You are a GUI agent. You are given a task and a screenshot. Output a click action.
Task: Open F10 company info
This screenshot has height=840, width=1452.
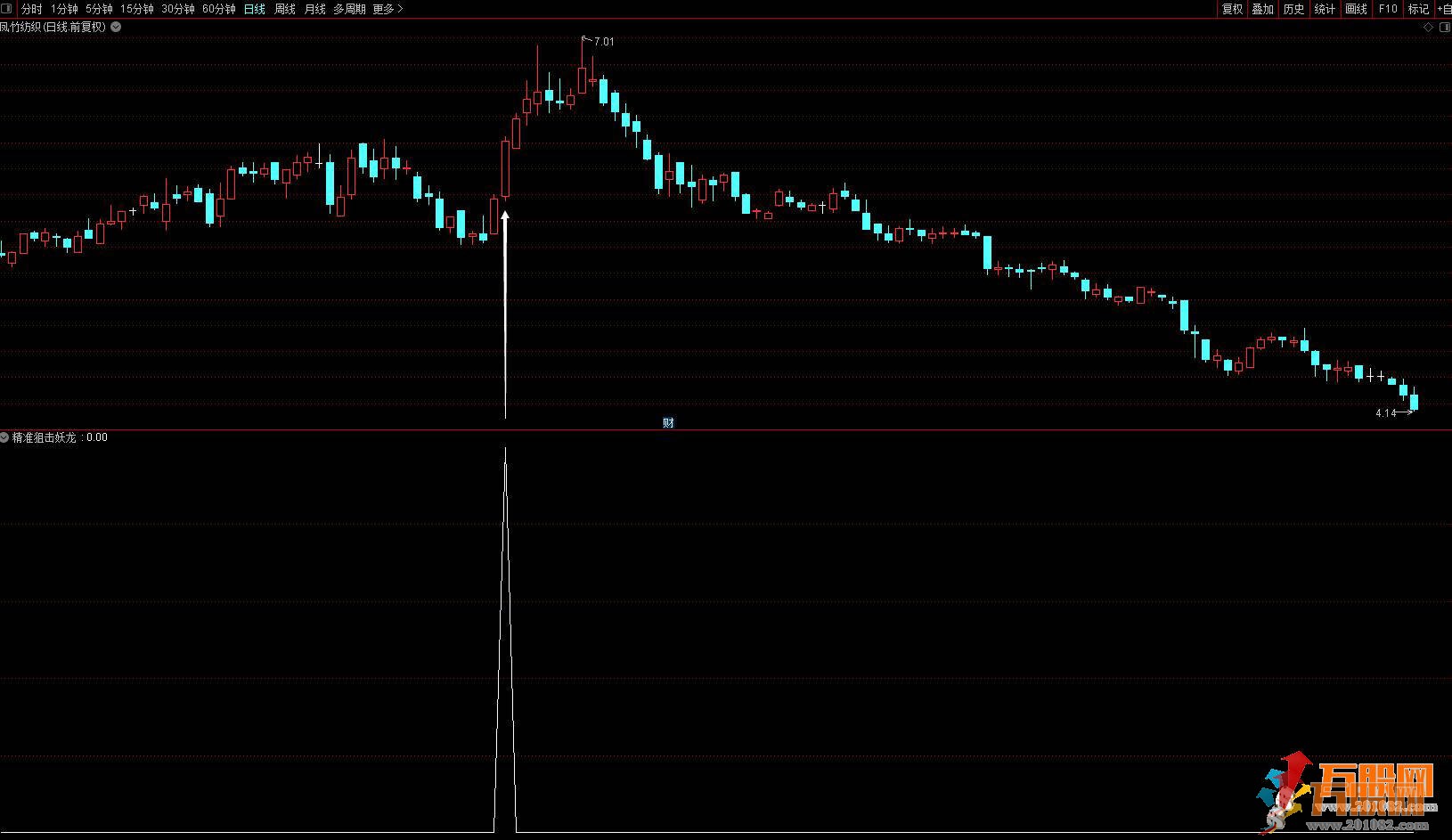tap(1388, 9)
